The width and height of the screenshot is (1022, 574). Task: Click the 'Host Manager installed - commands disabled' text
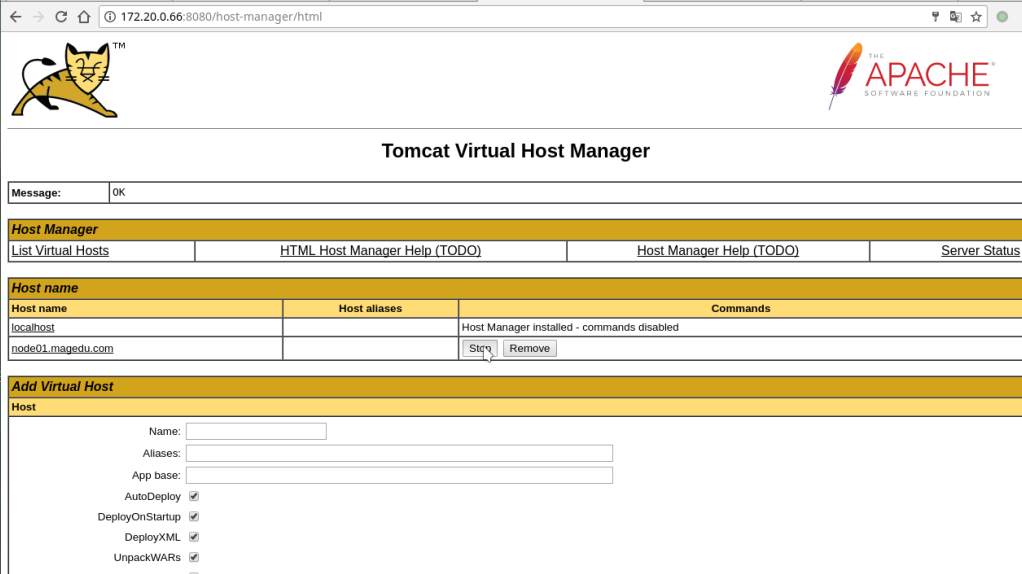tap(570, 327)
